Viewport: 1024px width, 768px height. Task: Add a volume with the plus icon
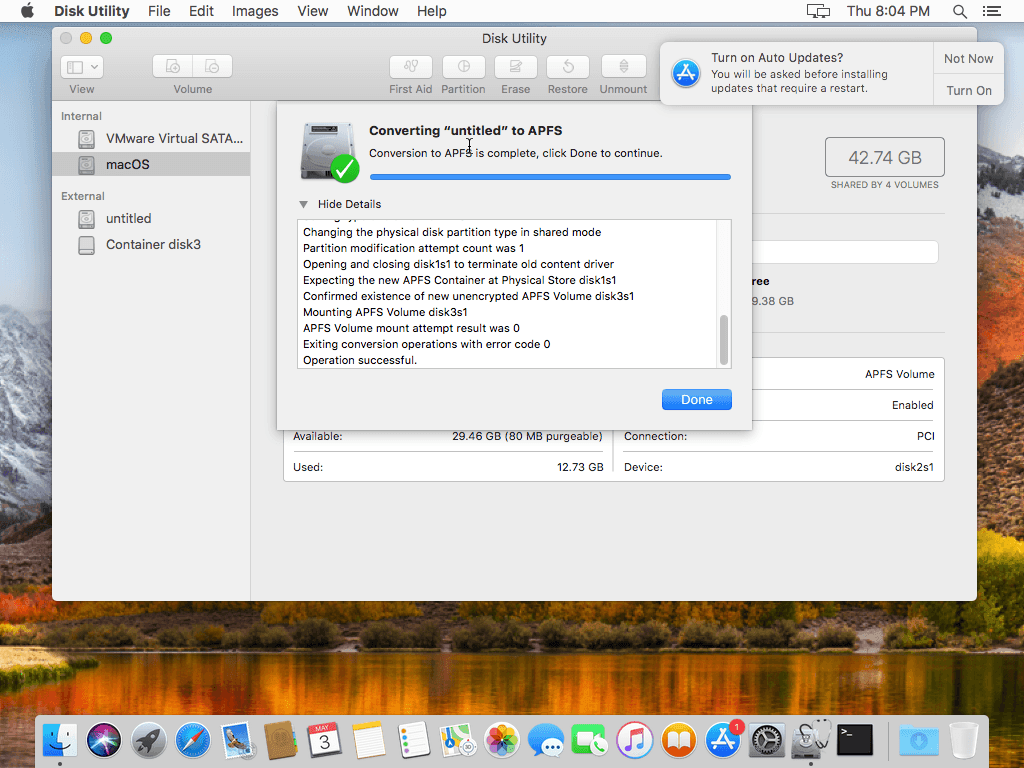(x=171, y=65)
